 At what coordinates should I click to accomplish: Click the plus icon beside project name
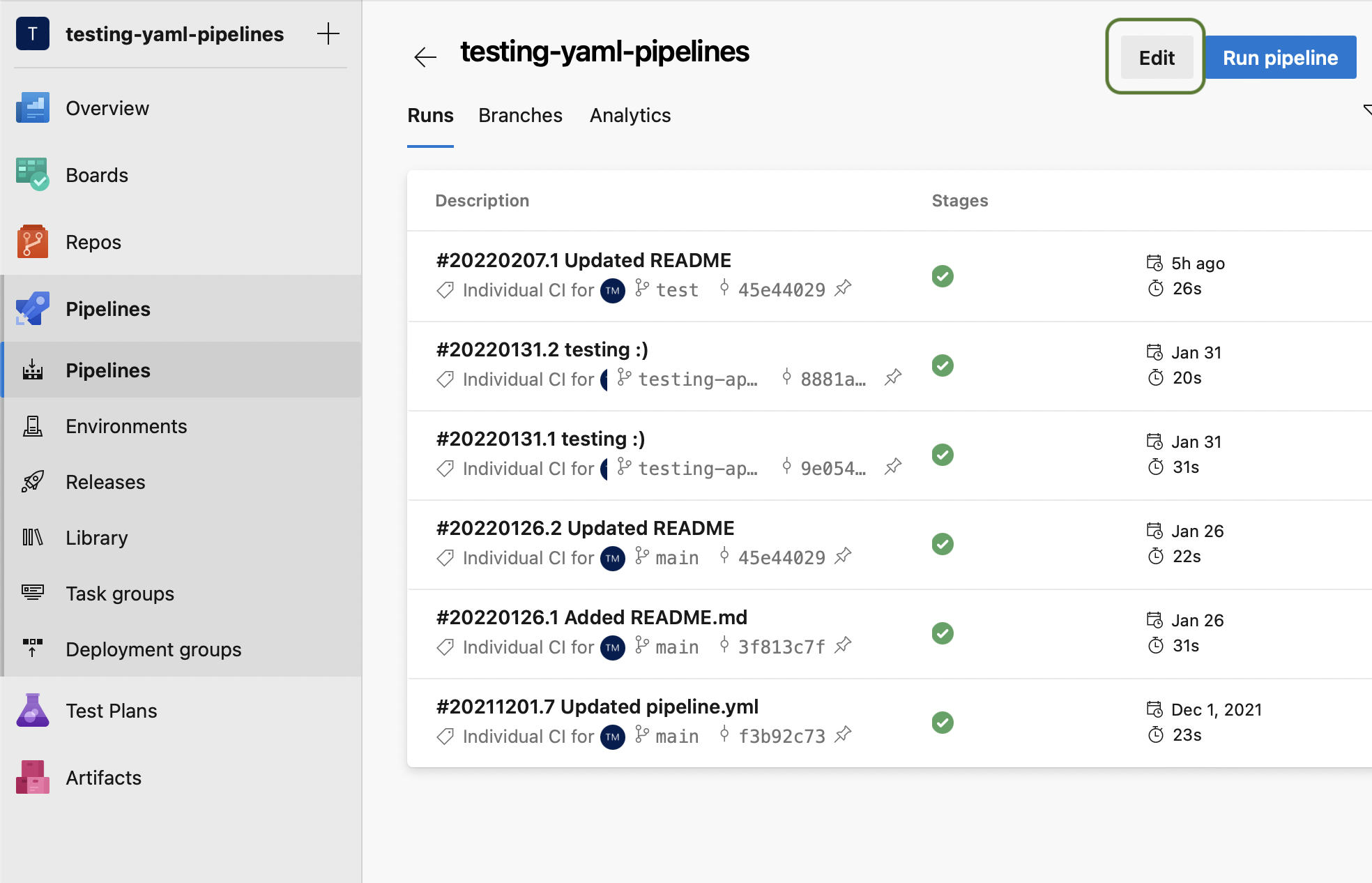pyautogui.click(x=328, y=33)
